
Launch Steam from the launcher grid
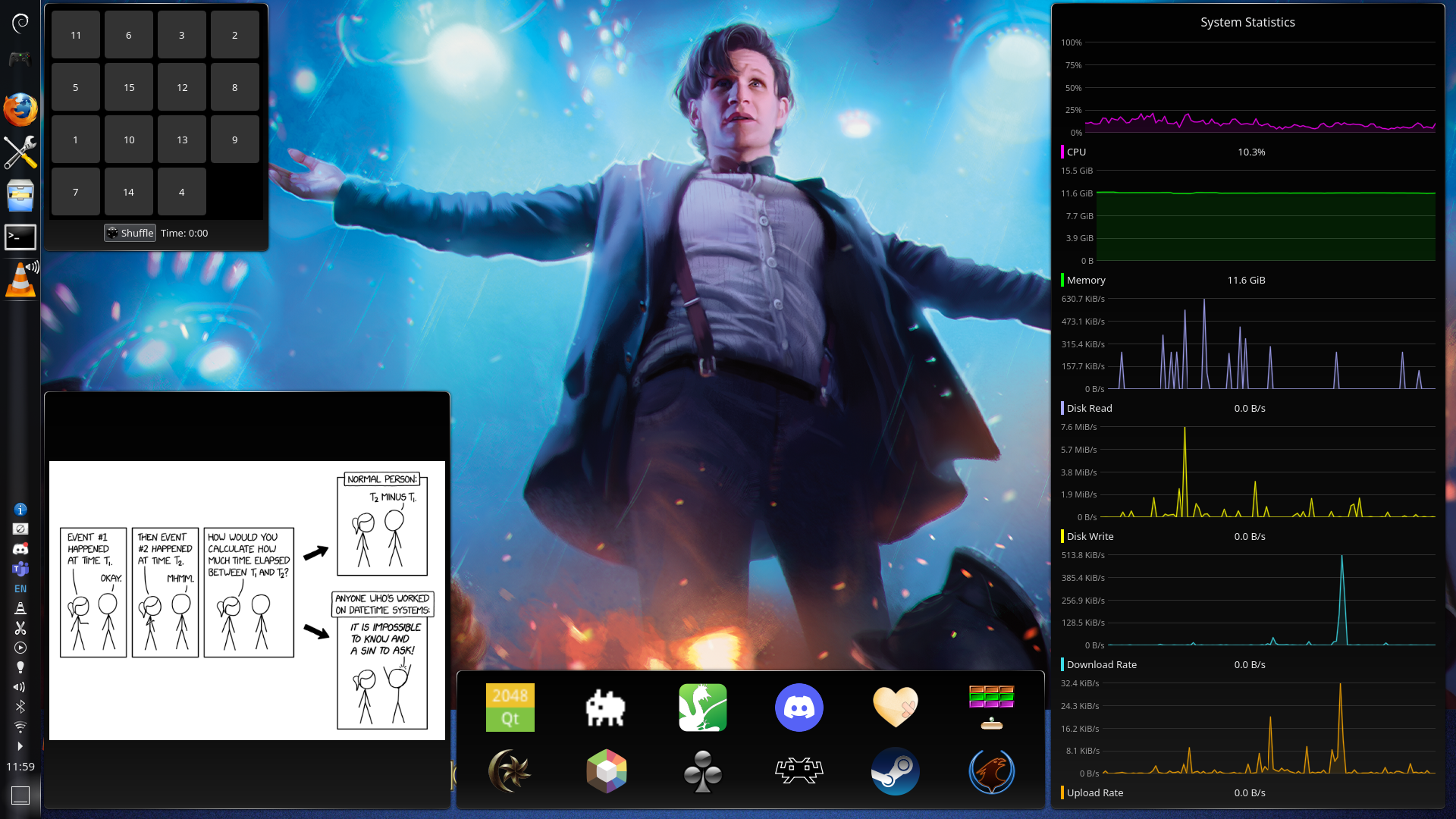tap(896, 771)
